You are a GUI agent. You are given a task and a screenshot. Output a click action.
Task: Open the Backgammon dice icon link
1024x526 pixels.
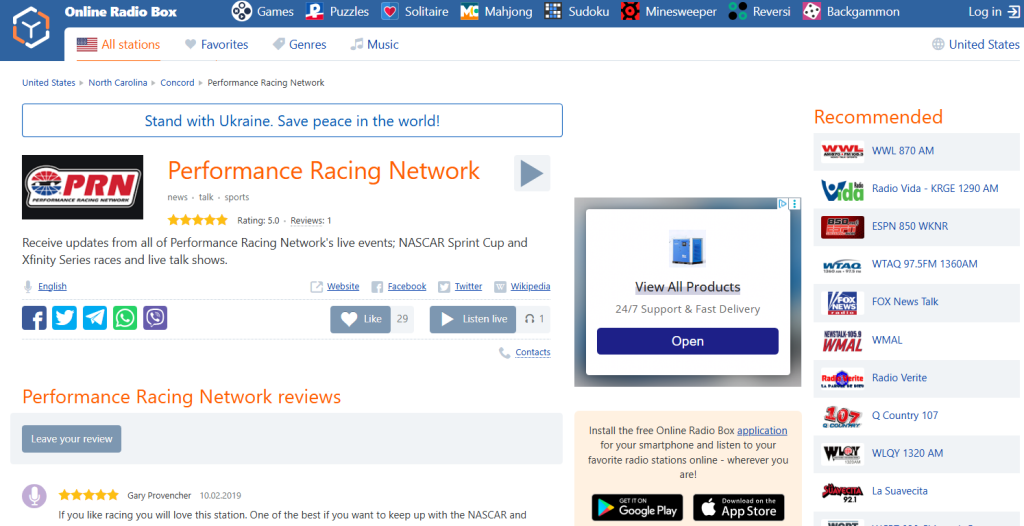[812, 11]
